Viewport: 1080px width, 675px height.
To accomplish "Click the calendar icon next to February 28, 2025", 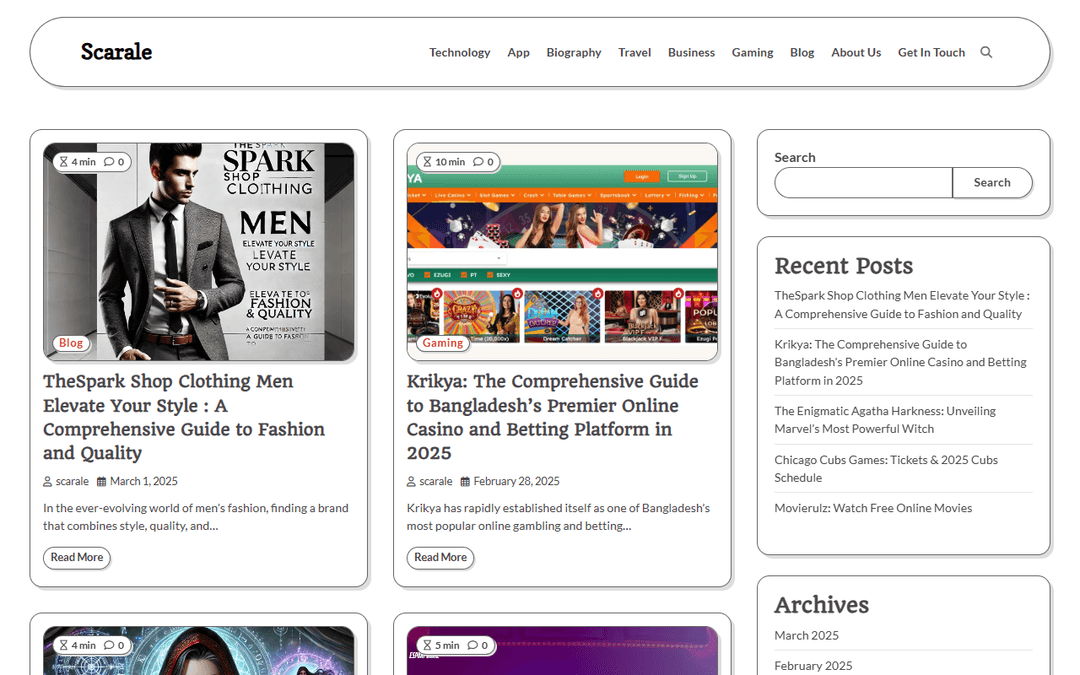I will tap(465, 481).
